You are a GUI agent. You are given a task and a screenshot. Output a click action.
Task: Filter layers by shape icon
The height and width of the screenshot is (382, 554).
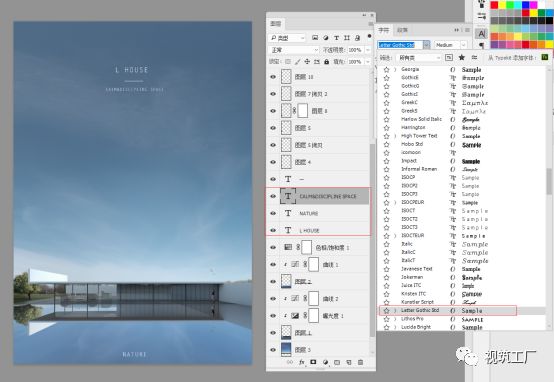[347, 37]
